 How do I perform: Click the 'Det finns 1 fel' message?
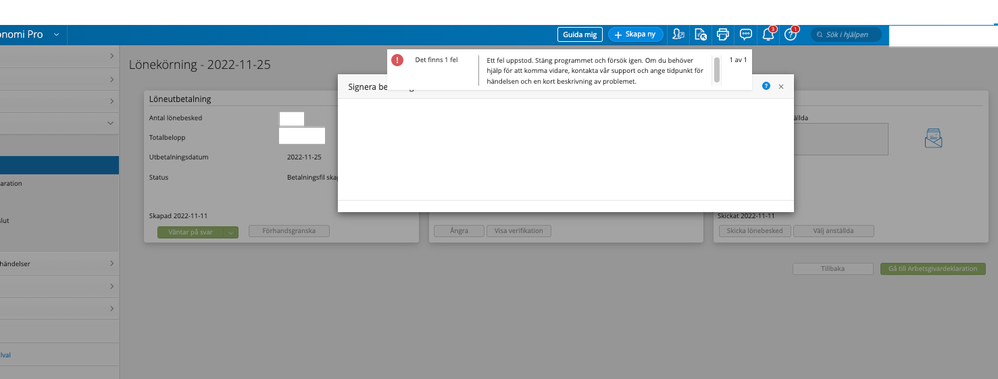click(x=437, y=60)
